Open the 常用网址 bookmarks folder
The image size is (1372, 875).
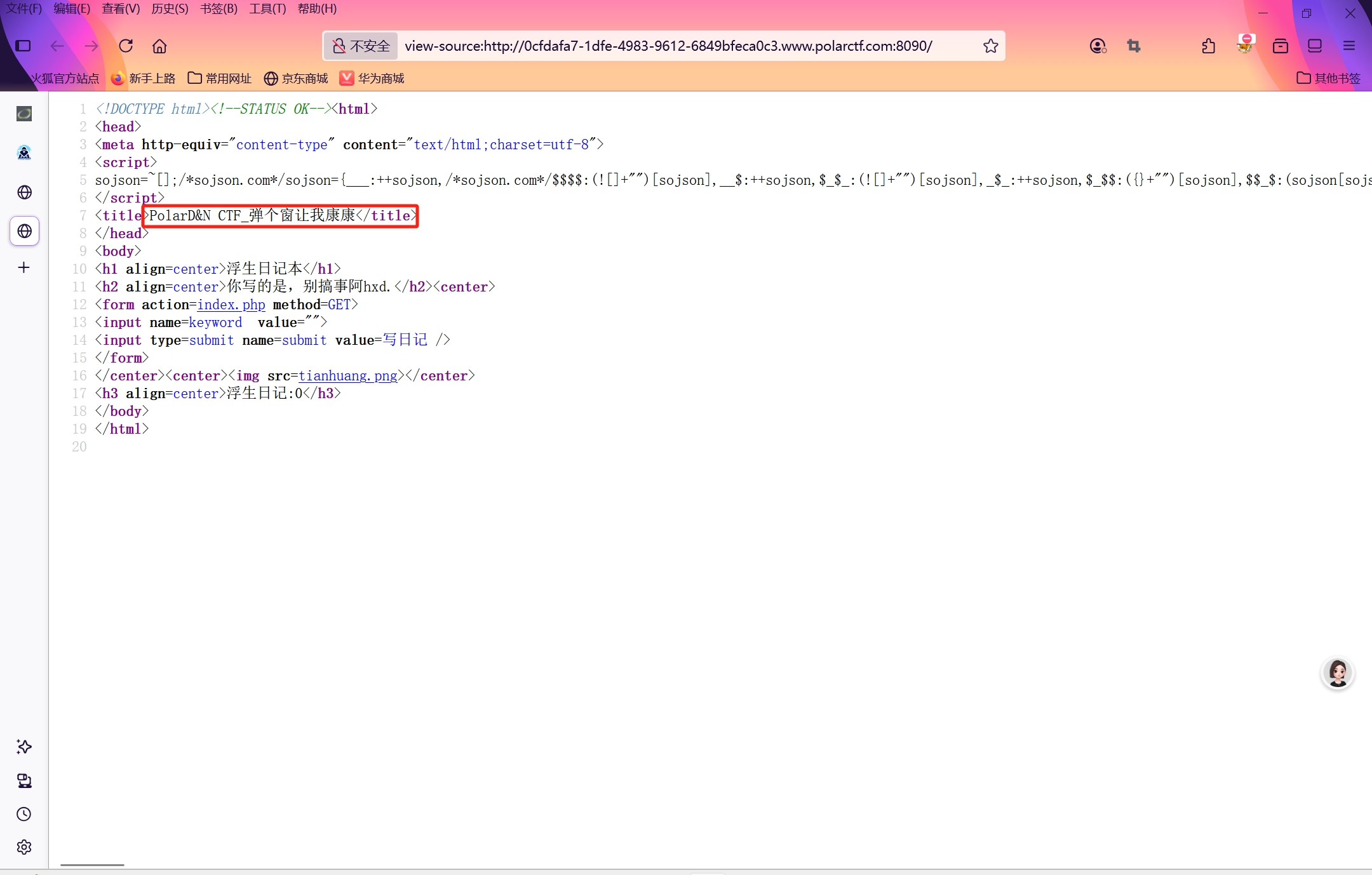click(x=220, y=78)
